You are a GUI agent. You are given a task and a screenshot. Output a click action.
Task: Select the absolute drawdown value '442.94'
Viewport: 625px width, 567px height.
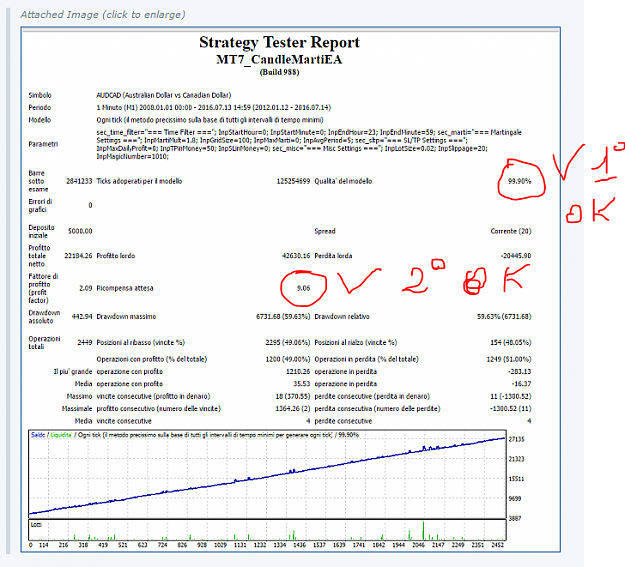[82, 317]
